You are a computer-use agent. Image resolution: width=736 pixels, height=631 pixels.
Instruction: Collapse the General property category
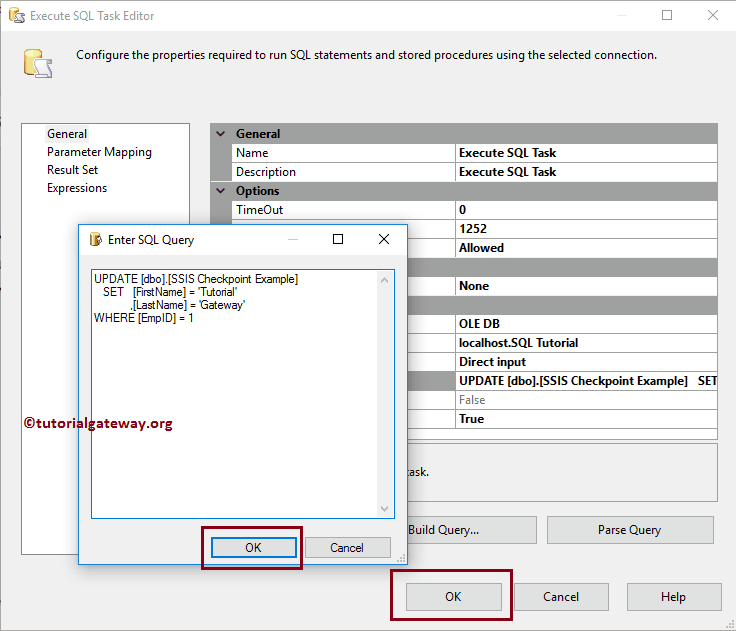[221, 134]
